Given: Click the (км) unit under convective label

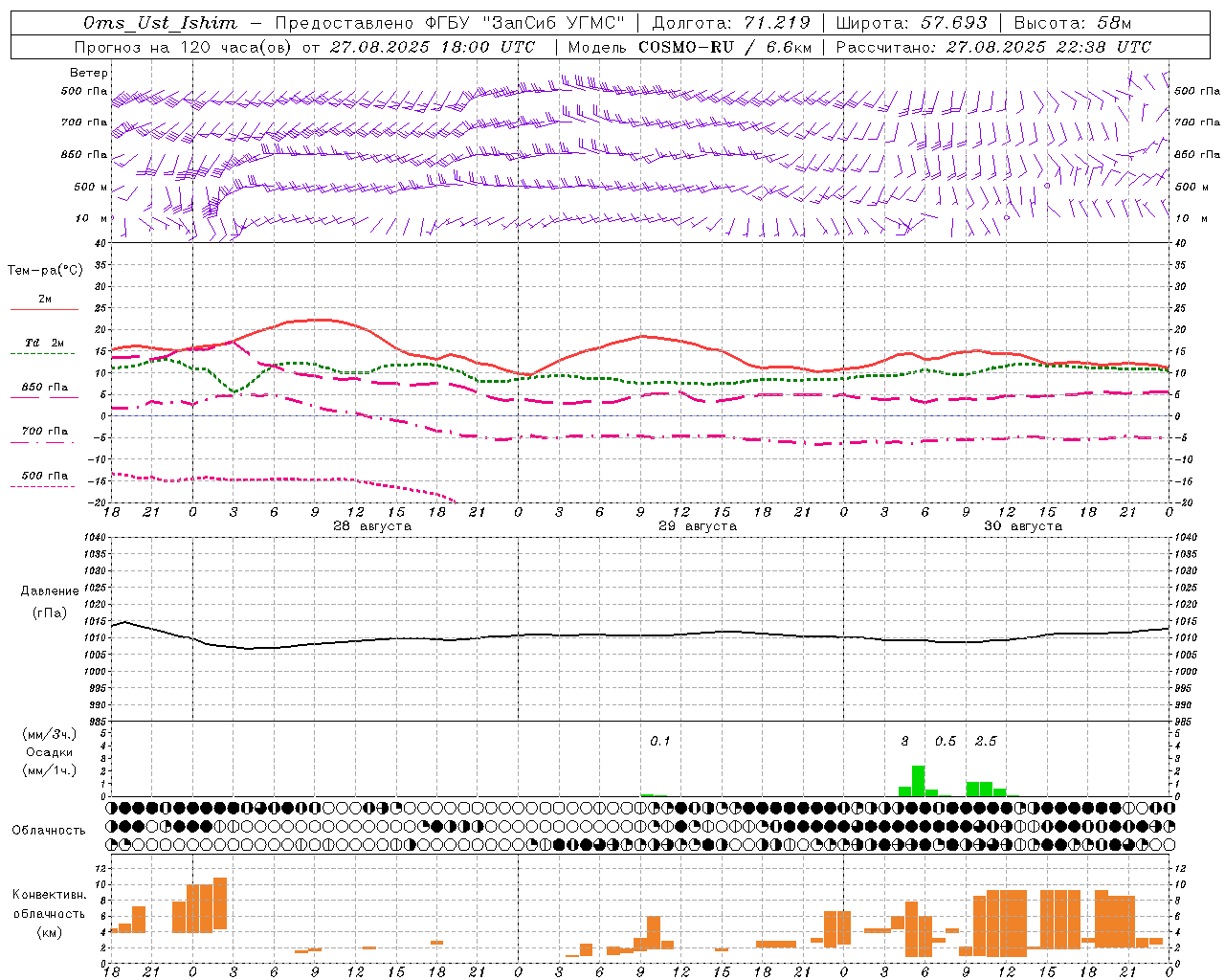Looking at the screenshot, I should click(50, 932).
